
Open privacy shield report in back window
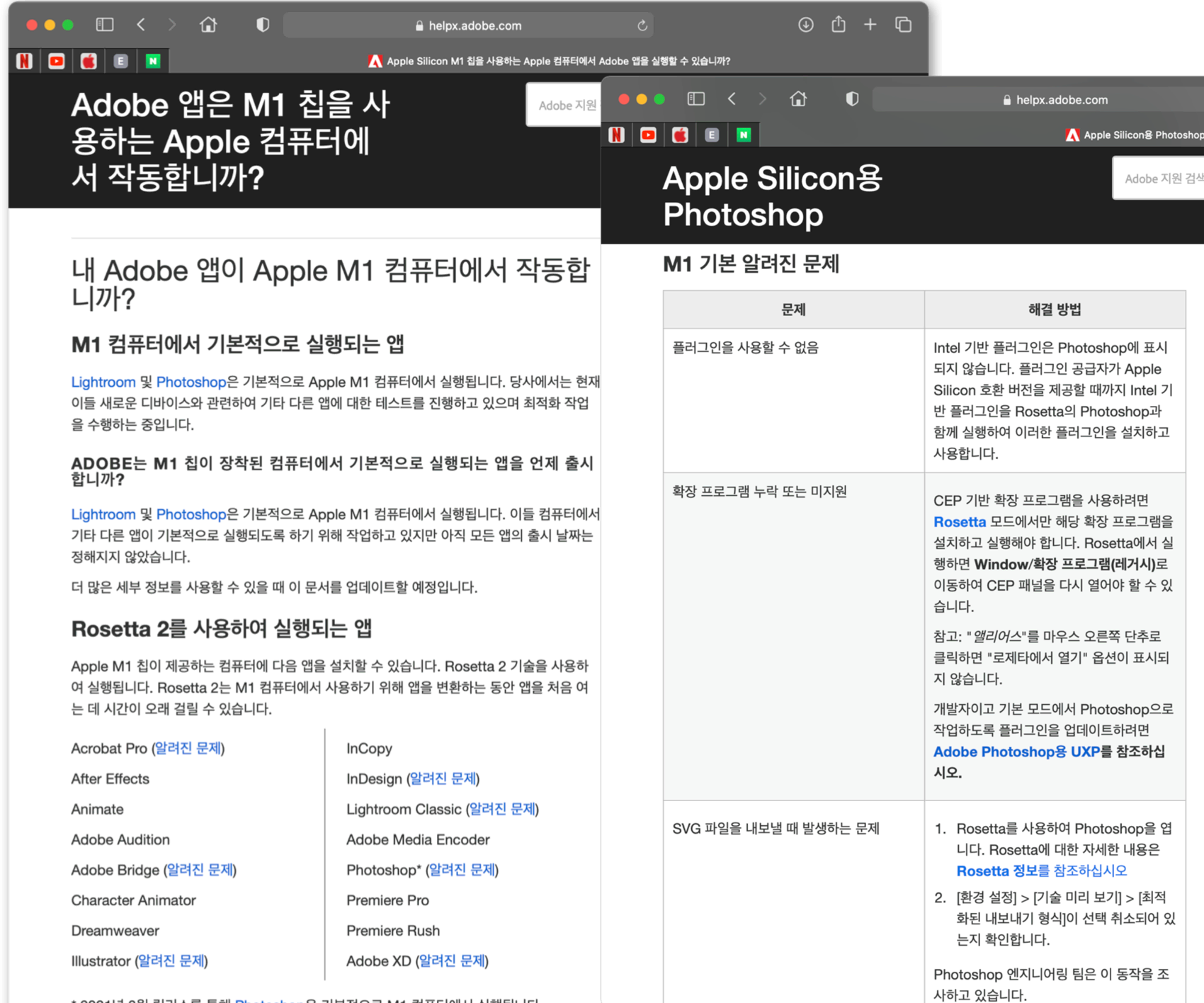click(263, 25)
